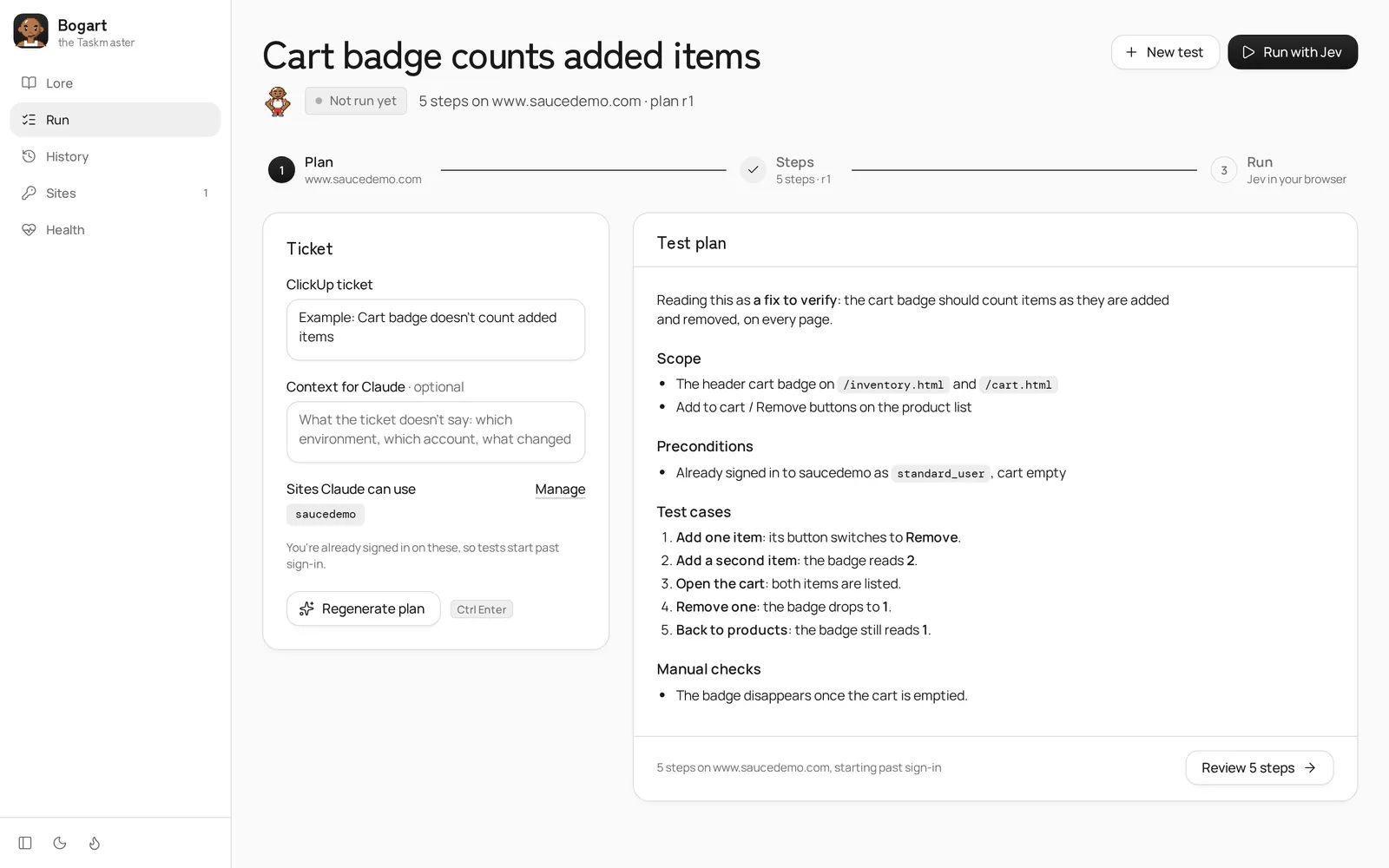Click the Lore book icon in sidebar
Viewport: 1389px width, 868px height.
click(29, 83)
